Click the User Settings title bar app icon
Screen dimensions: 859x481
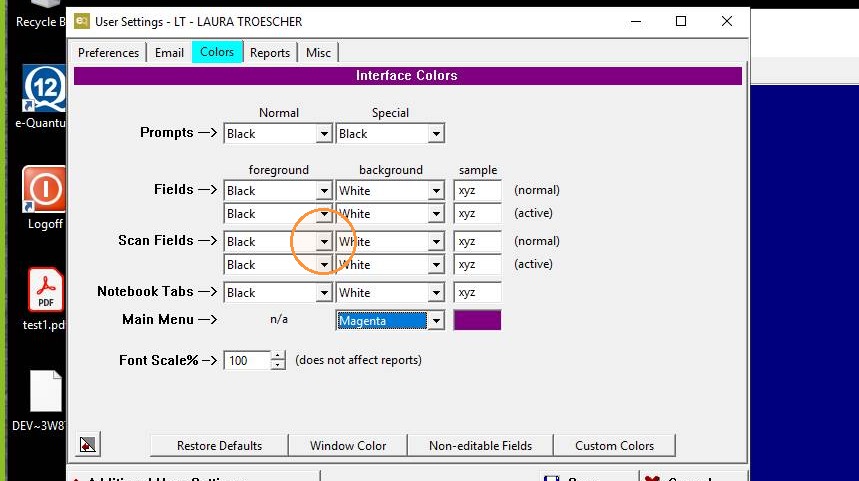(x=82, y=21)
